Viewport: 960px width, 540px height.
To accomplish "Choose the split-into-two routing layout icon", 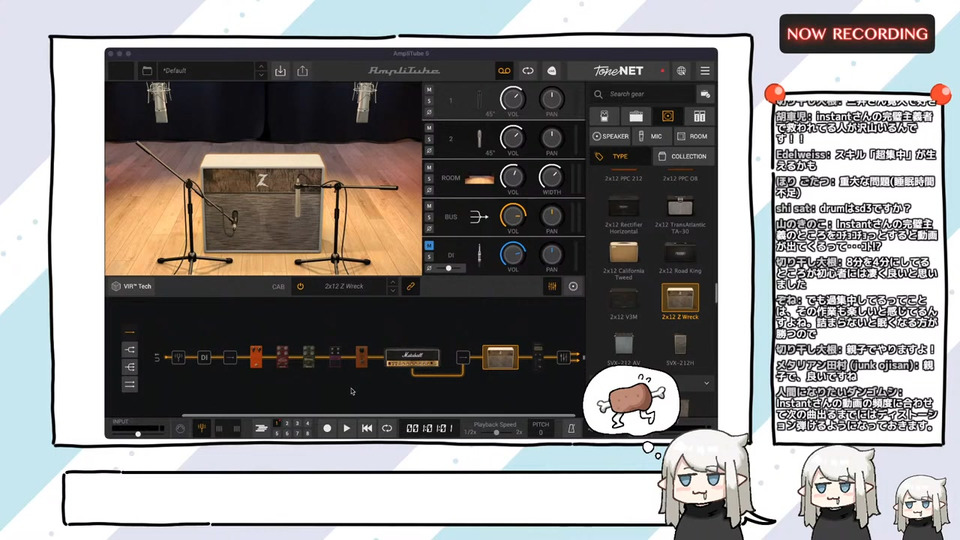I will [130, 350].
